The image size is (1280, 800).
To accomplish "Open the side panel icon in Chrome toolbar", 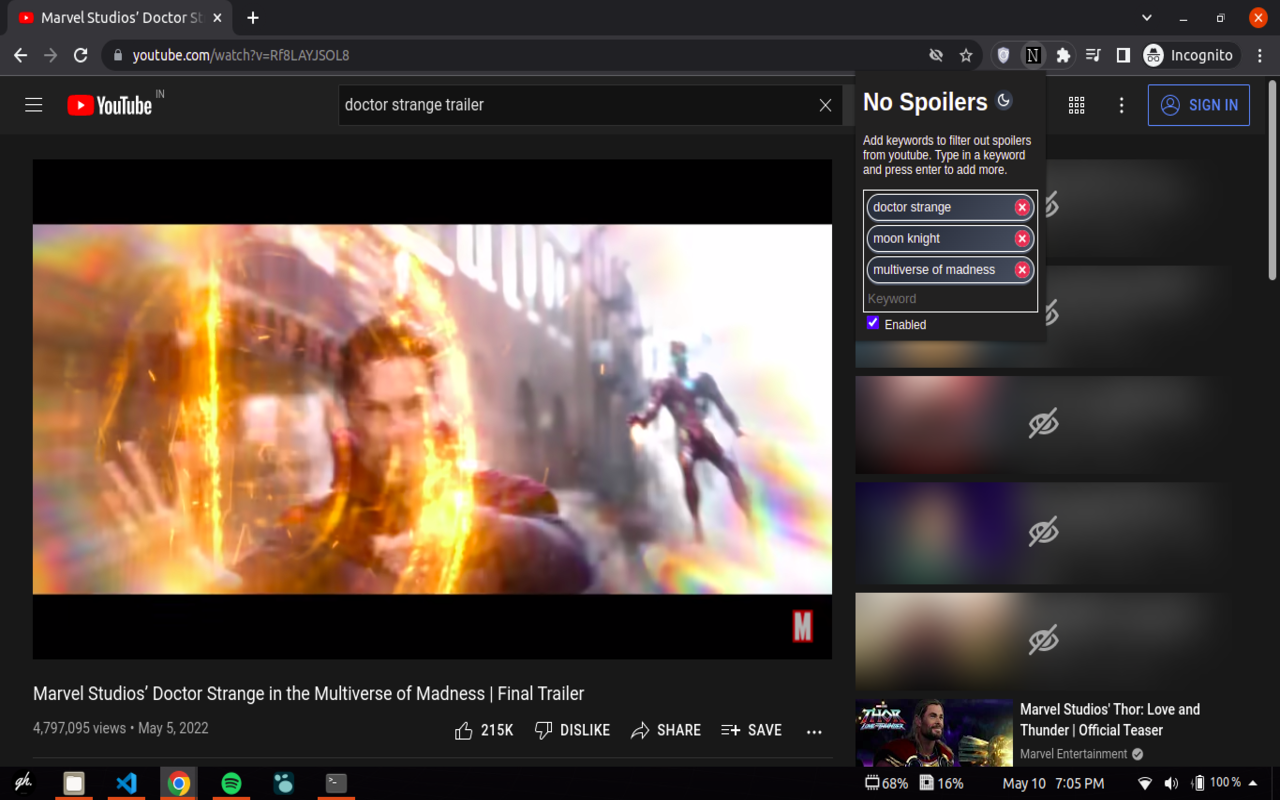I will (x=1124, y=55).
